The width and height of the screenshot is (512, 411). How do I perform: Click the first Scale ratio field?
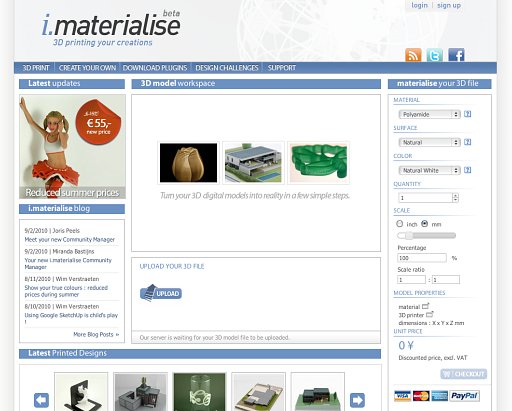[x=411, y=279]
